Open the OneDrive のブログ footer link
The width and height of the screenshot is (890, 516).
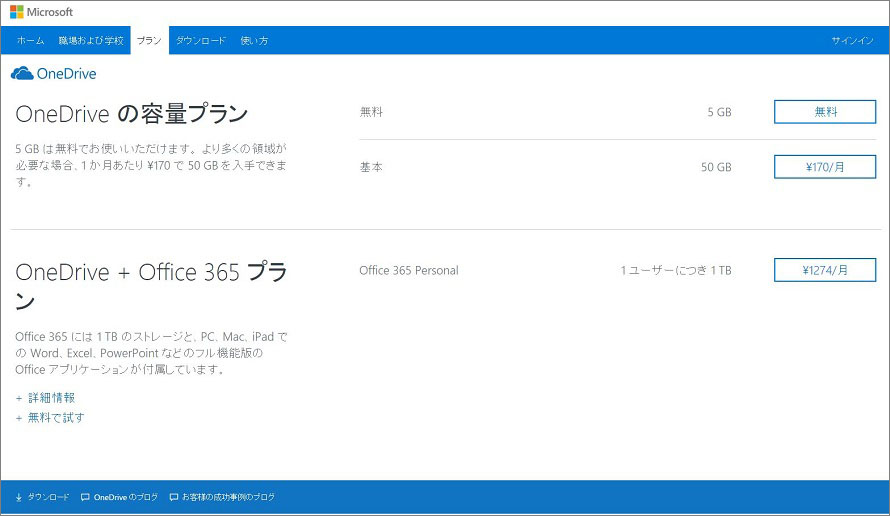125,497
